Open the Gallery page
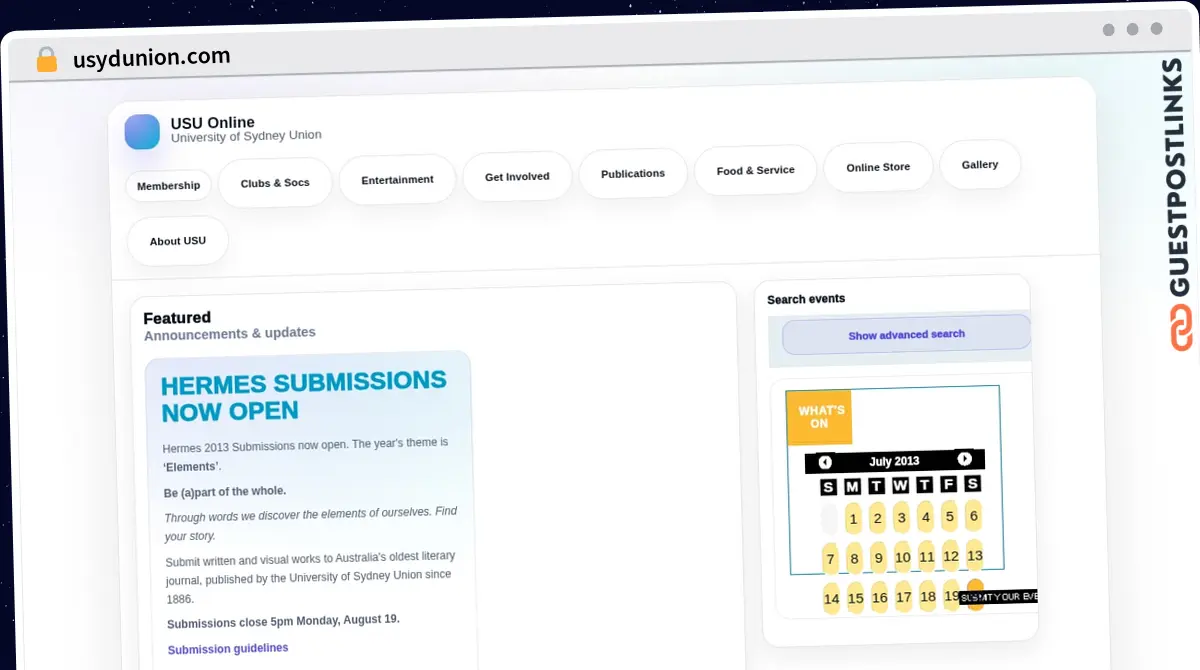The height and width of the screenshot is (670, 1200). (980, 165)
